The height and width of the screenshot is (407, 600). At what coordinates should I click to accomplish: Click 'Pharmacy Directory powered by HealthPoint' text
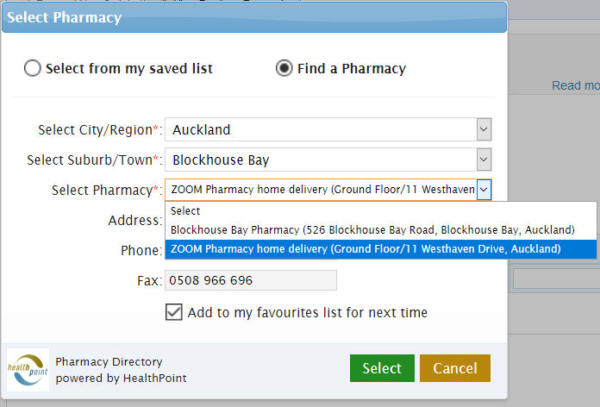pyautogui.click(x=121, y=370)
